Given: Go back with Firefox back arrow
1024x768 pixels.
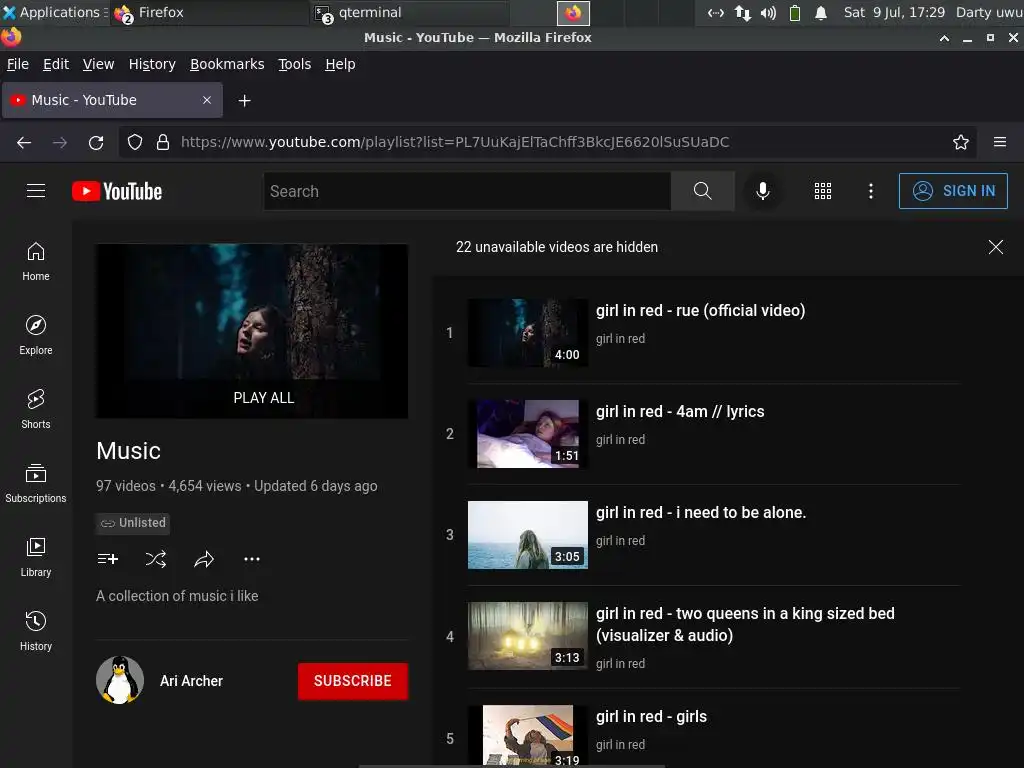Looking at the screenshot, I should 24,142.
